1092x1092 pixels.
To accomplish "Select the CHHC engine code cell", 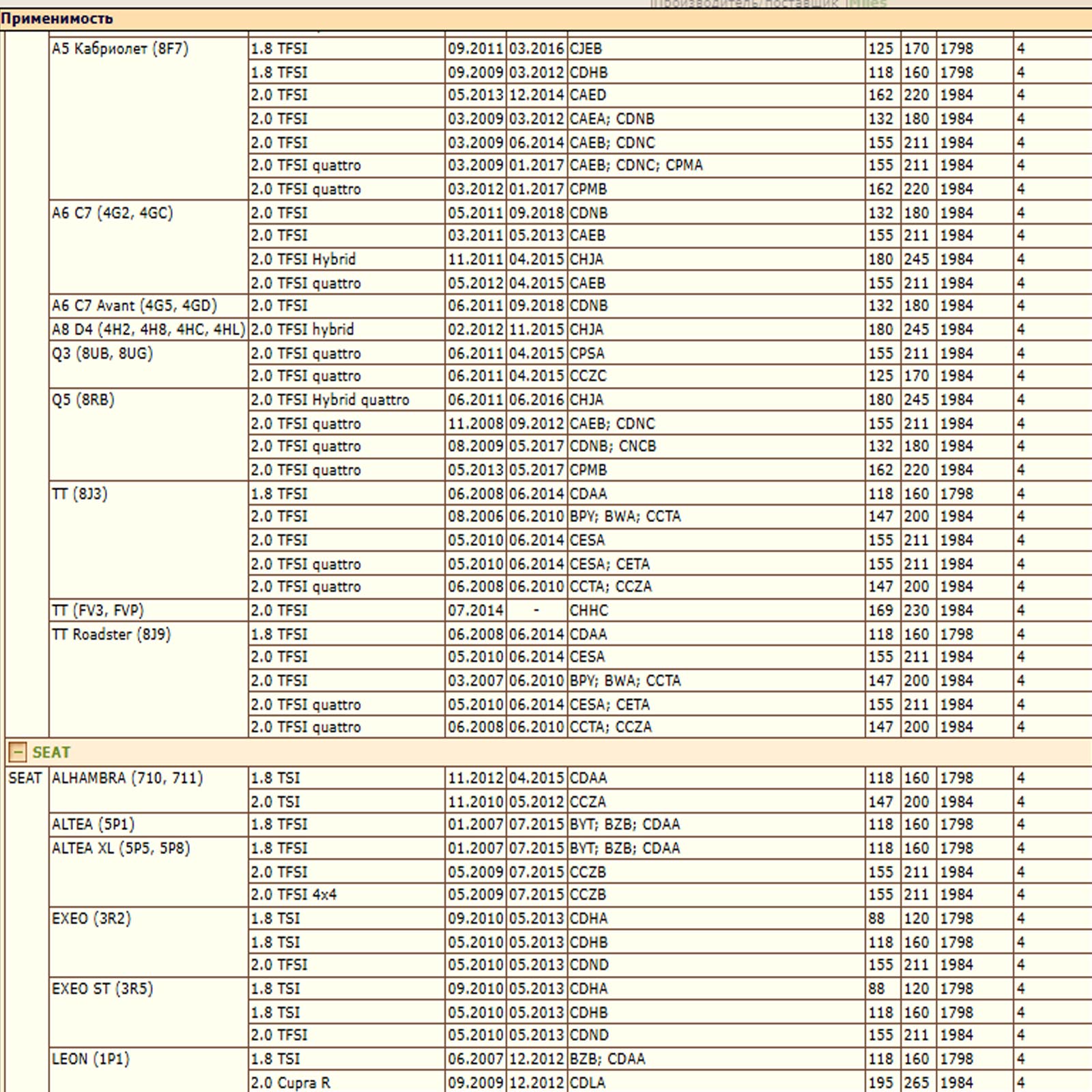I will [589, 610].
